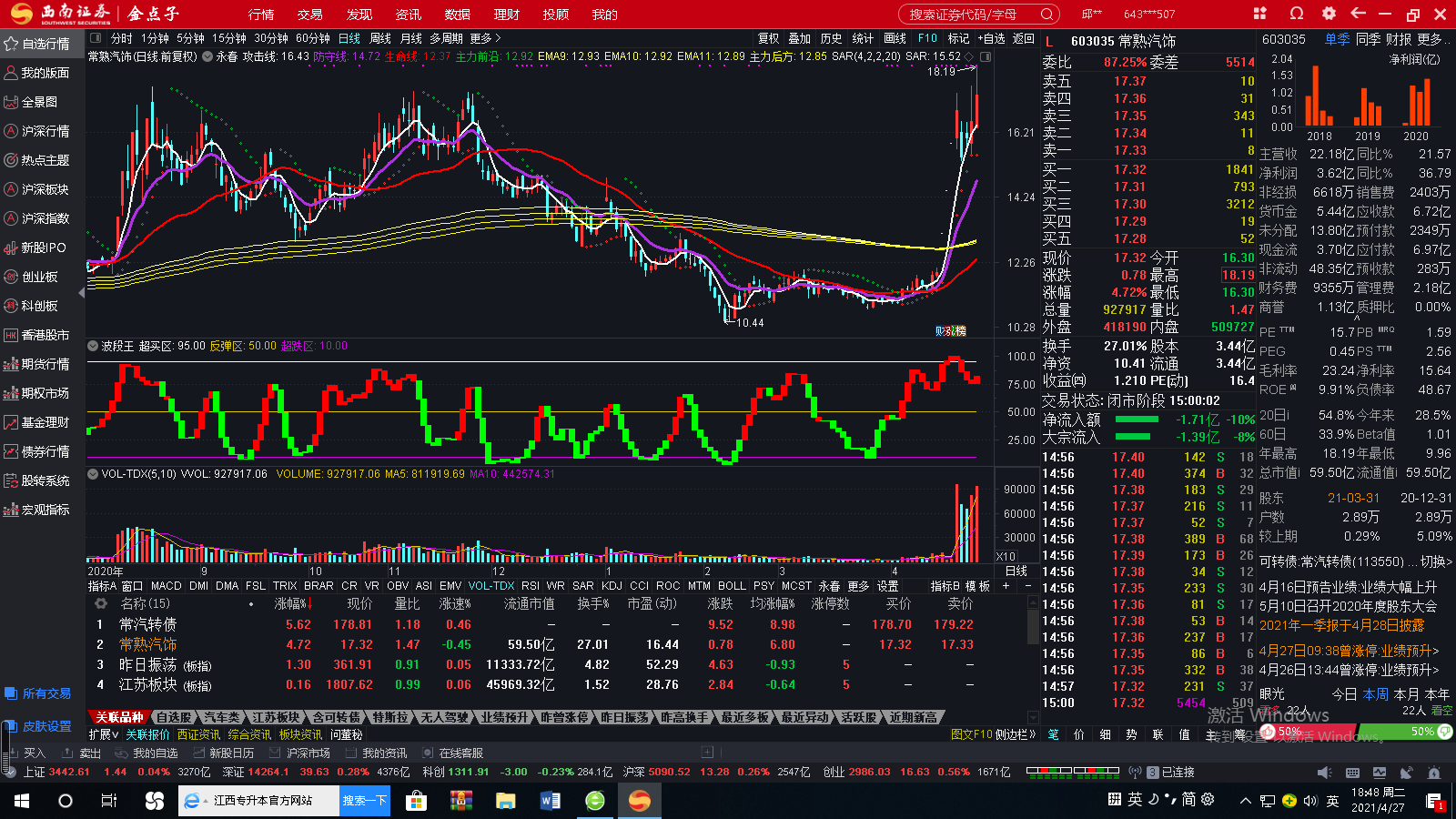Toggle the 指标A indicator group
The width and height of the screenshot is (1456, 819).
click(102, 586)
